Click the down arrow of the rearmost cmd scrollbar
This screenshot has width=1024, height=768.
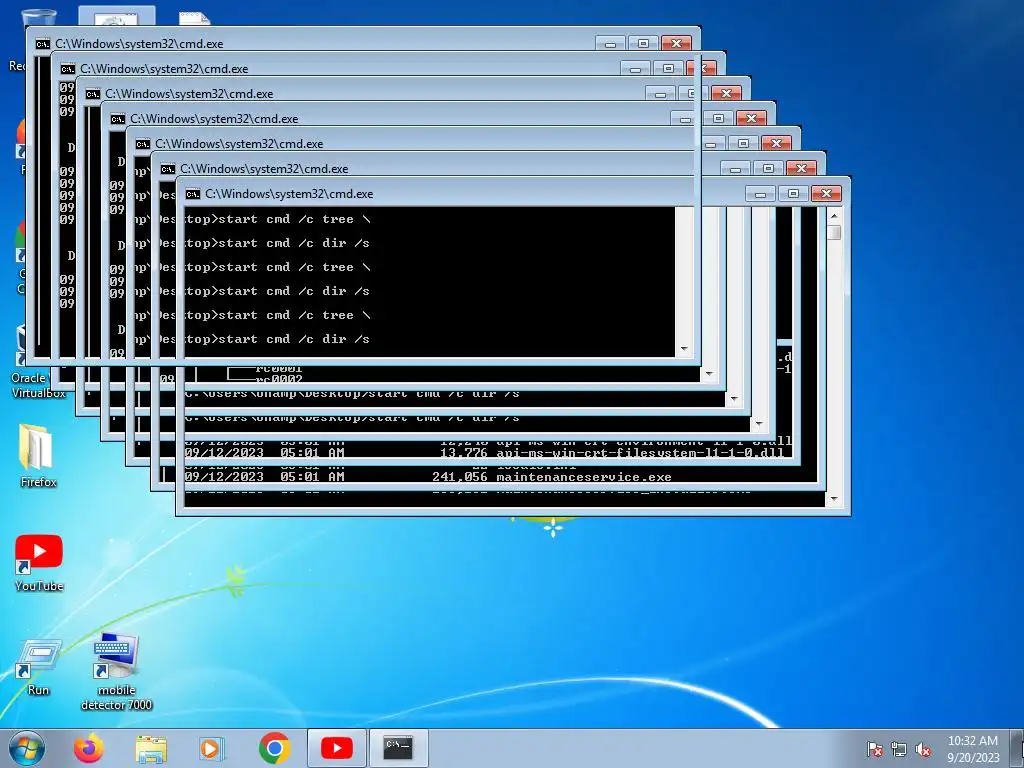coord(834,500)
